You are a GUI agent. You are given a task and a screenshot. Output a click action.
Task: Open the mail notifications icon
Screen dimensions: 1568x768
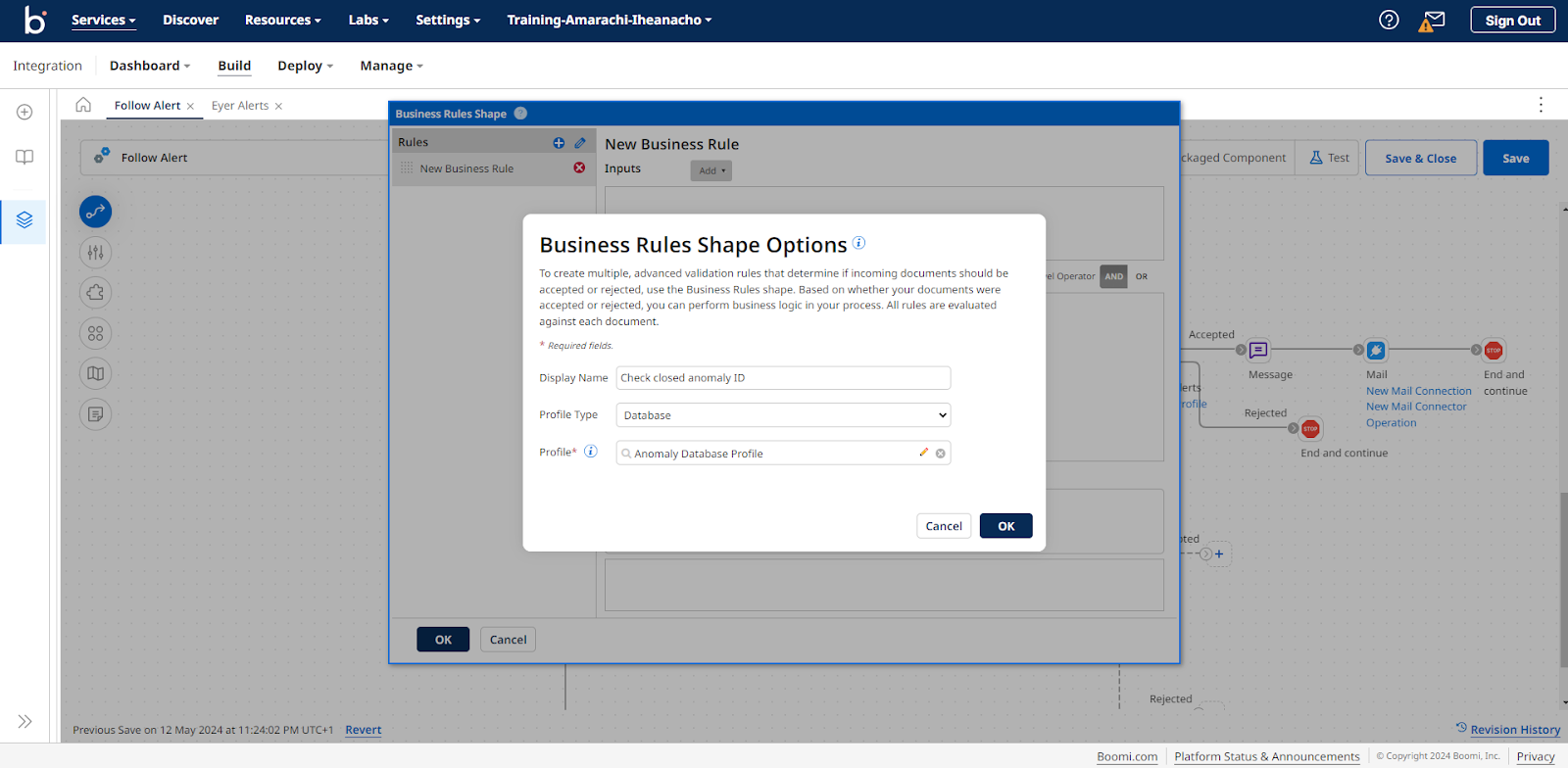(1433, 21)
